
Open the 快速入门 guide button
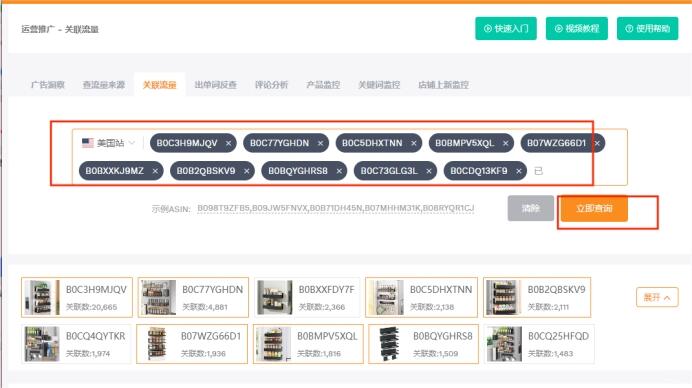click(x=506, y=29)
